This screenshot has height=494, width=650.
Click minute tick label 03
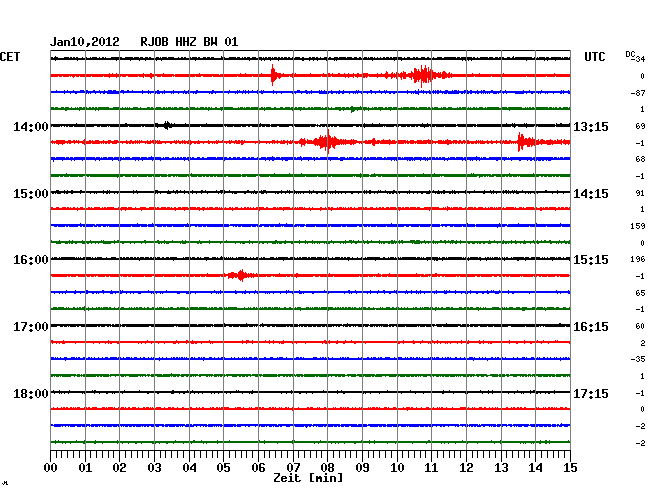pyautogui.click(x=154, y=468)
